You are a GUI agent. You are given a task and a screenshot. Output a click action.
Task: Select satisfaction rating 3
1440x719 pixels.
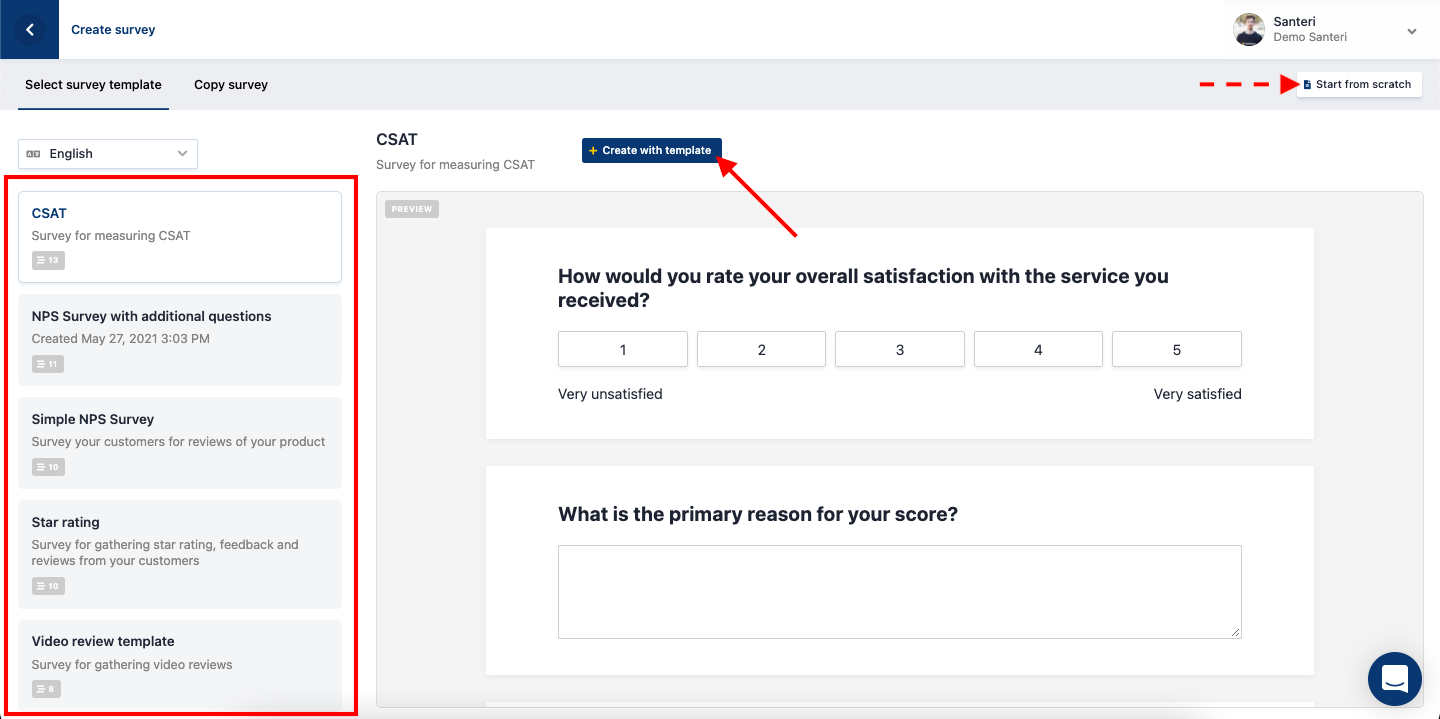click(x=900, y=350)
